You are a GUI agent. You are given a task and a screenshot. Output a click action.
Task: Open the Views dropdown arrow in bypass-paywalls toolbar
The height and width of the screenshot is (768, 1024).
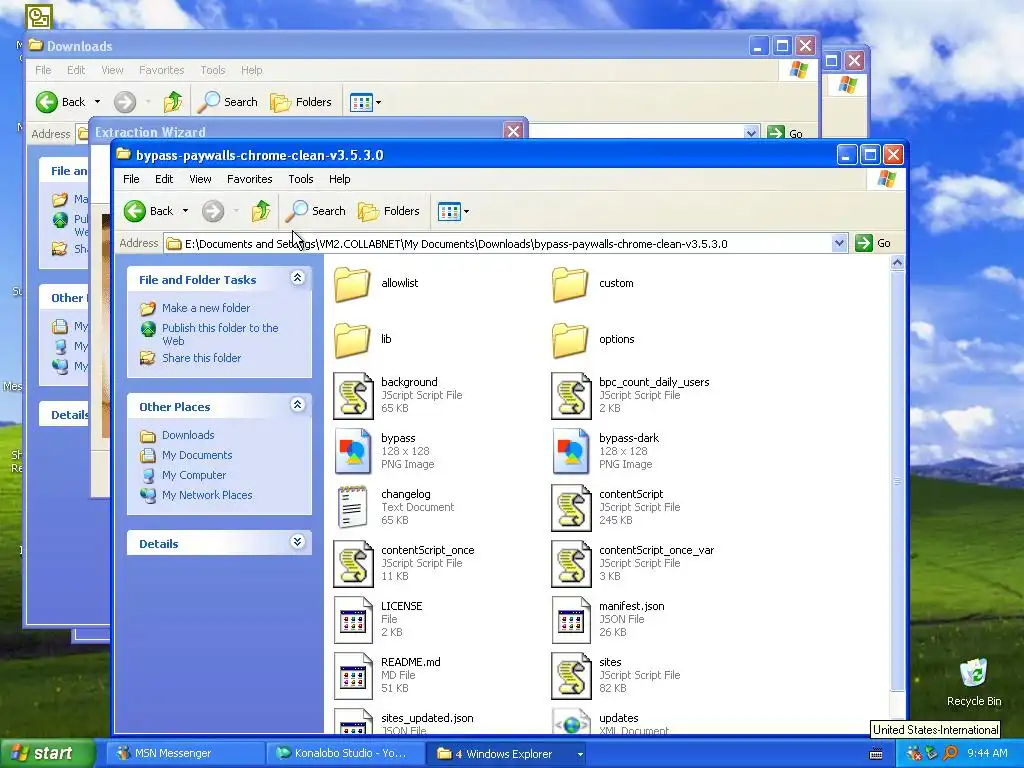[x=466, y=212]
